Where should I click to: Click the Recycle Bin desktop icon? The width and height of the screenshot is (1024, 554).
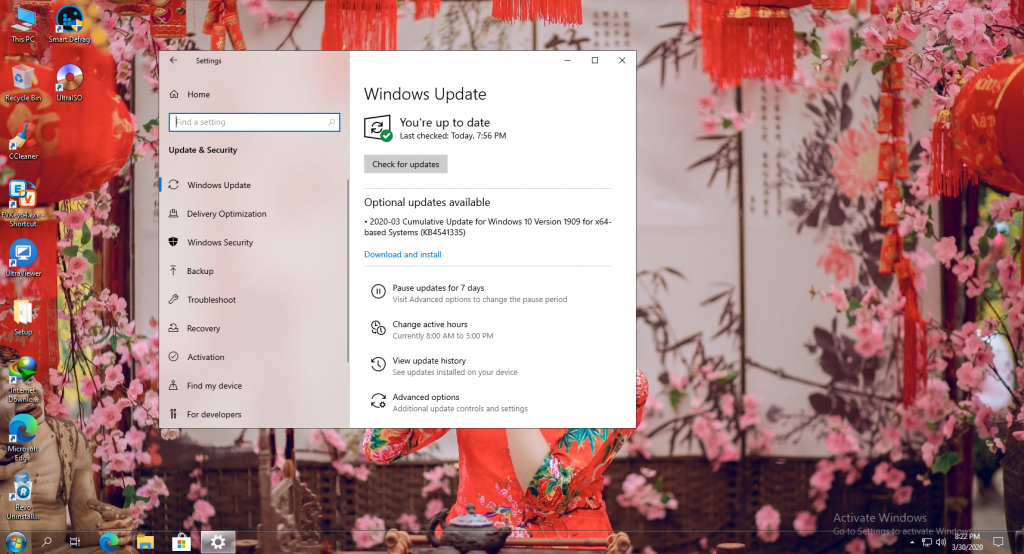click(x=23, y=83)
